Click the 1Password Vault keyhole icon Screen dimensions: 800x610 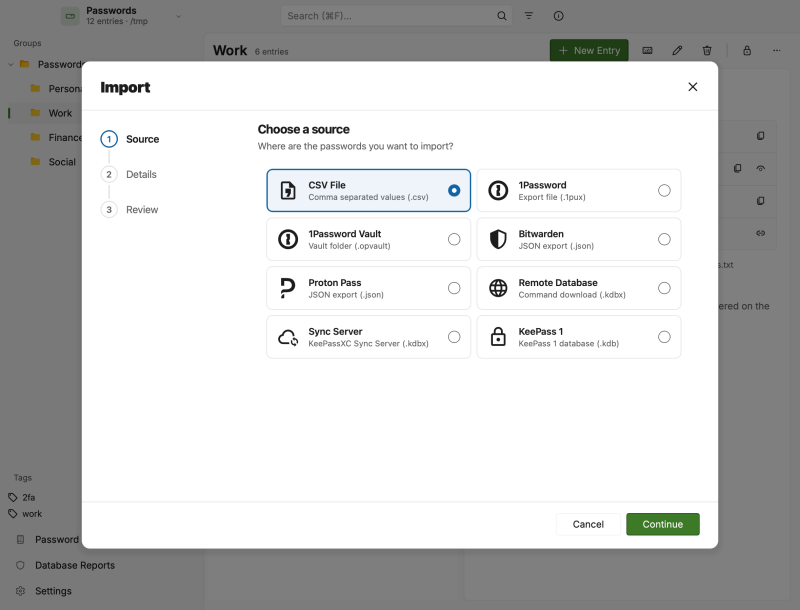click(x=288, y=239)
